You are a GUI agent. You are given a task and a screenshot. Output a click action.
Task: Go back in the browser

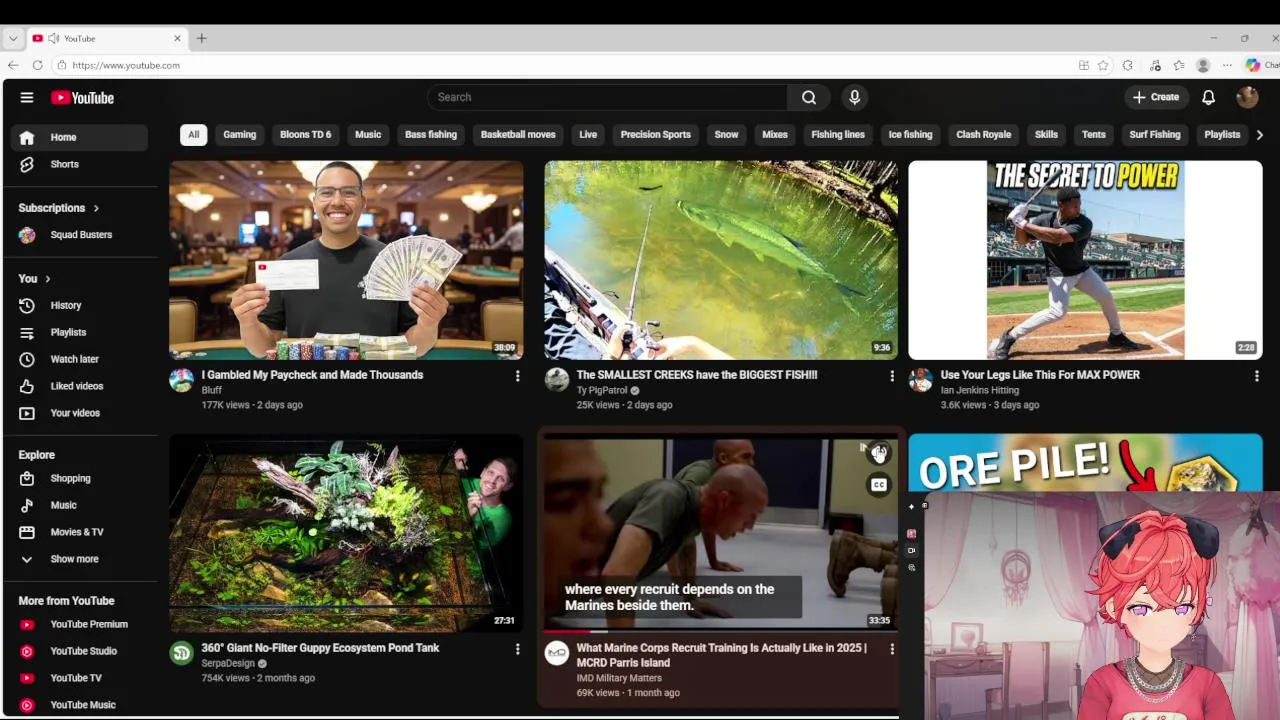[13, 65]
